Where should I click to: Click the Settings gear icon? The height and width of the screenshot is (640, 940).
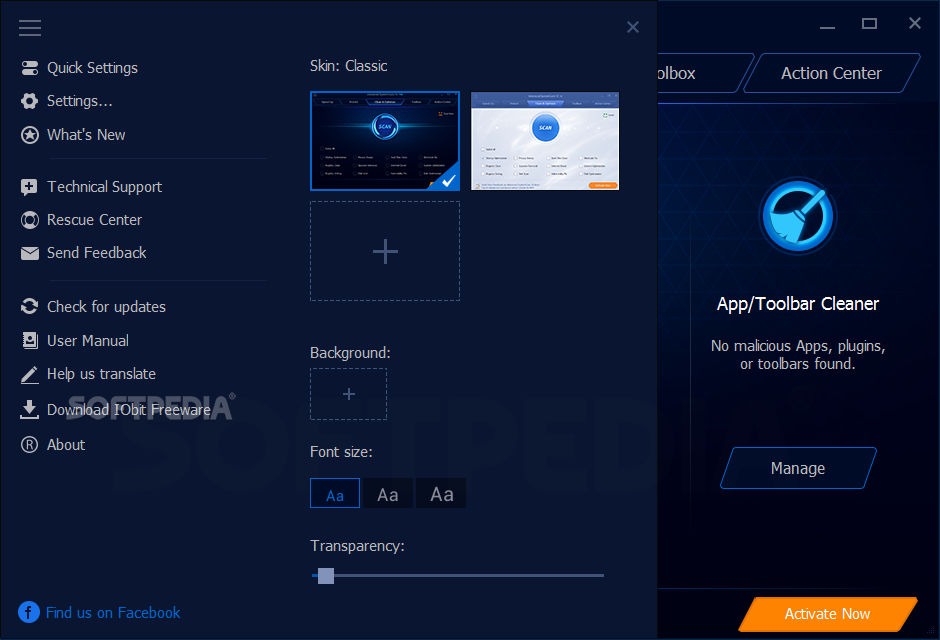coord(29,101)
